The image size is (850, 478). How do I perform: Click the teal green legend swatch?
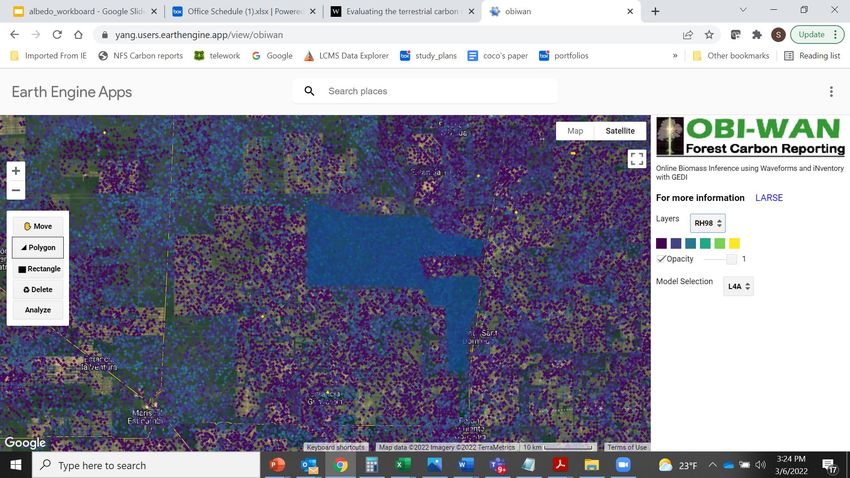point(705,243)
